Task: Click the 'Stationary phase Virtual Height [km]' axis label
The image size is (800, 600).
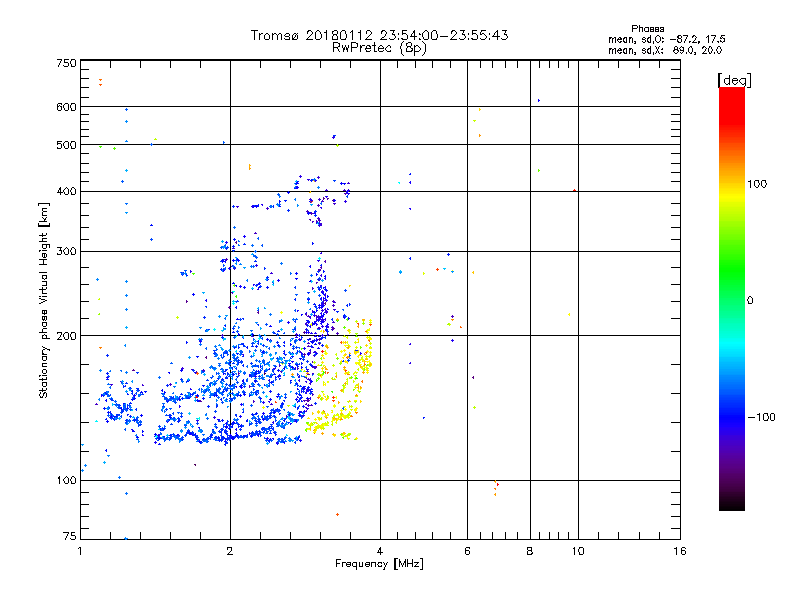Action: coord(44,301)
